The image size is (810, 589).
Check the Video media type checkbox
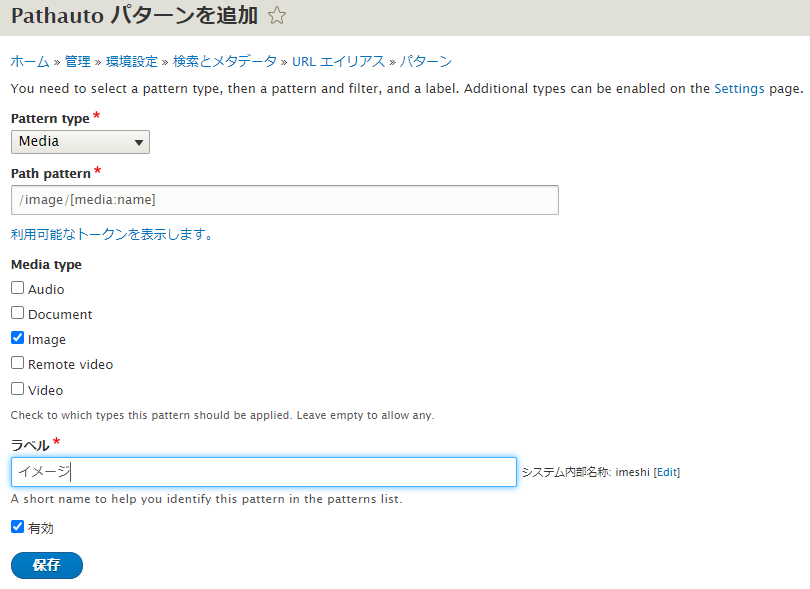tap(18, 389)
